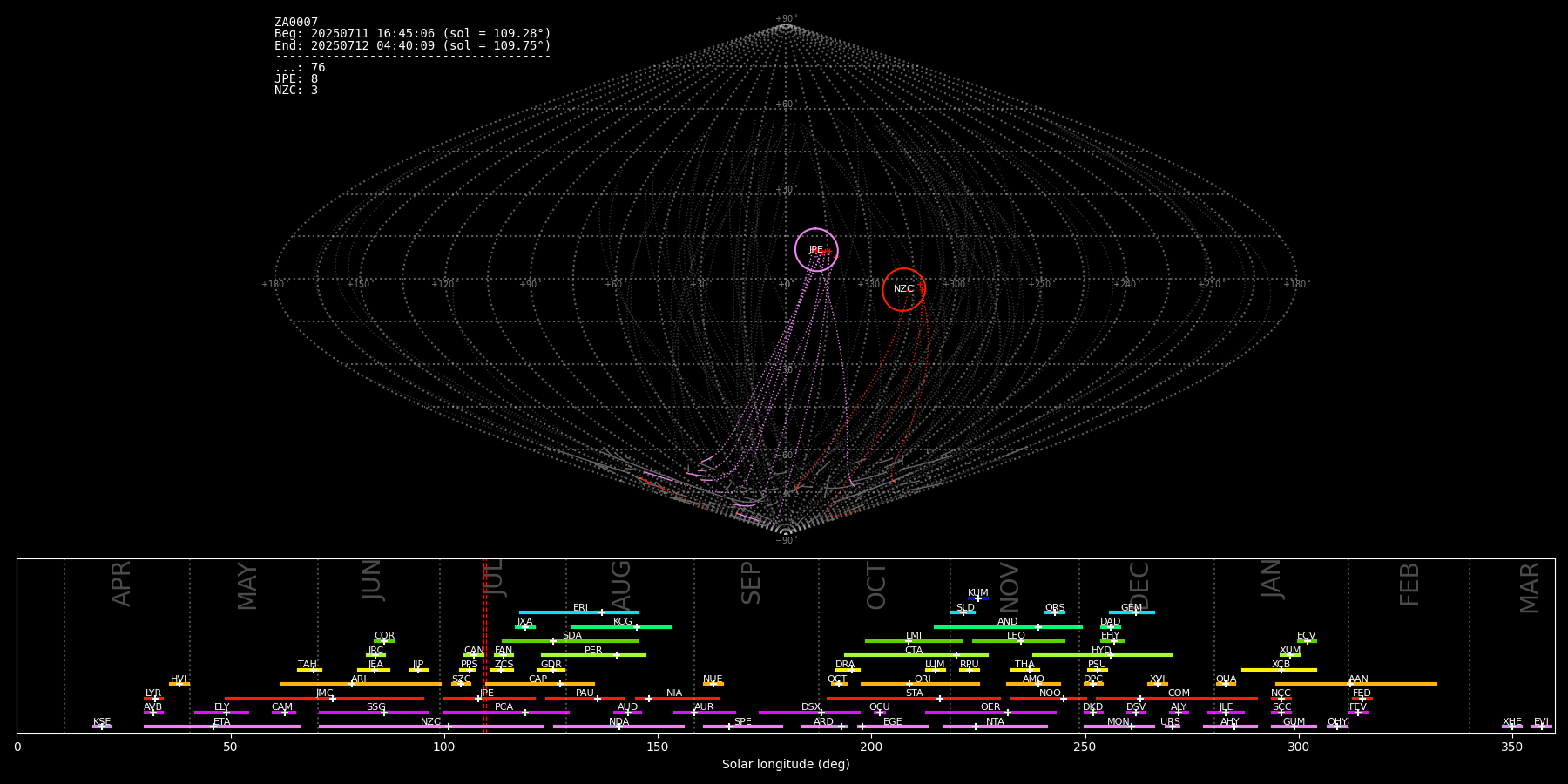Click the +90 latitude label at top
The image size is (1568, 784).
coord(785,19)
